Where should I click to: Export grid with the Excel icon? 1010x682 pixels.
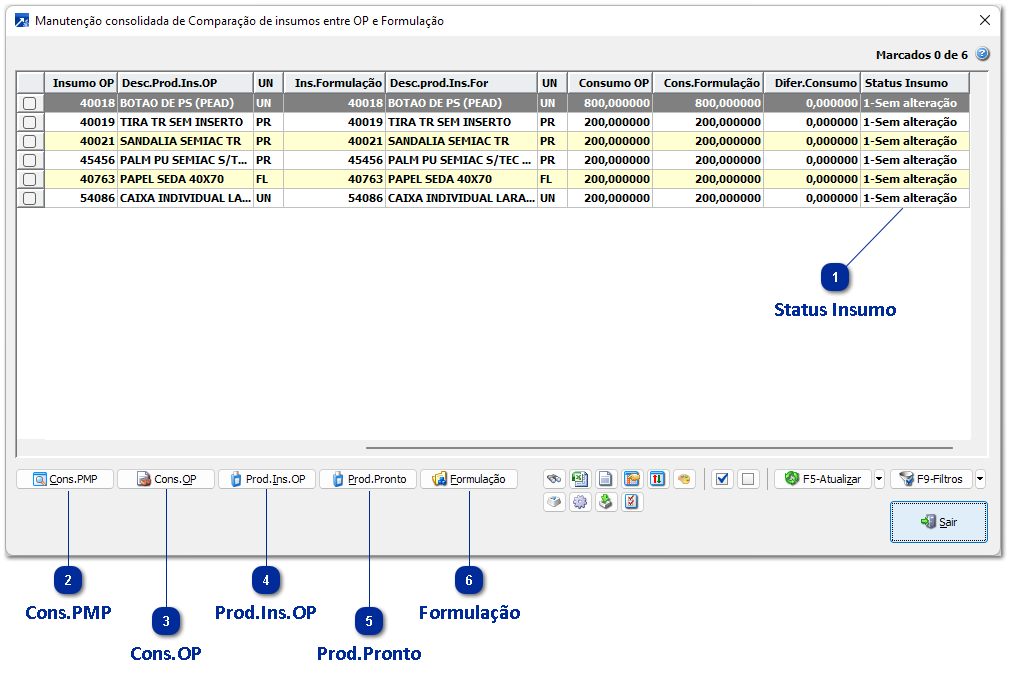point(580,479)
